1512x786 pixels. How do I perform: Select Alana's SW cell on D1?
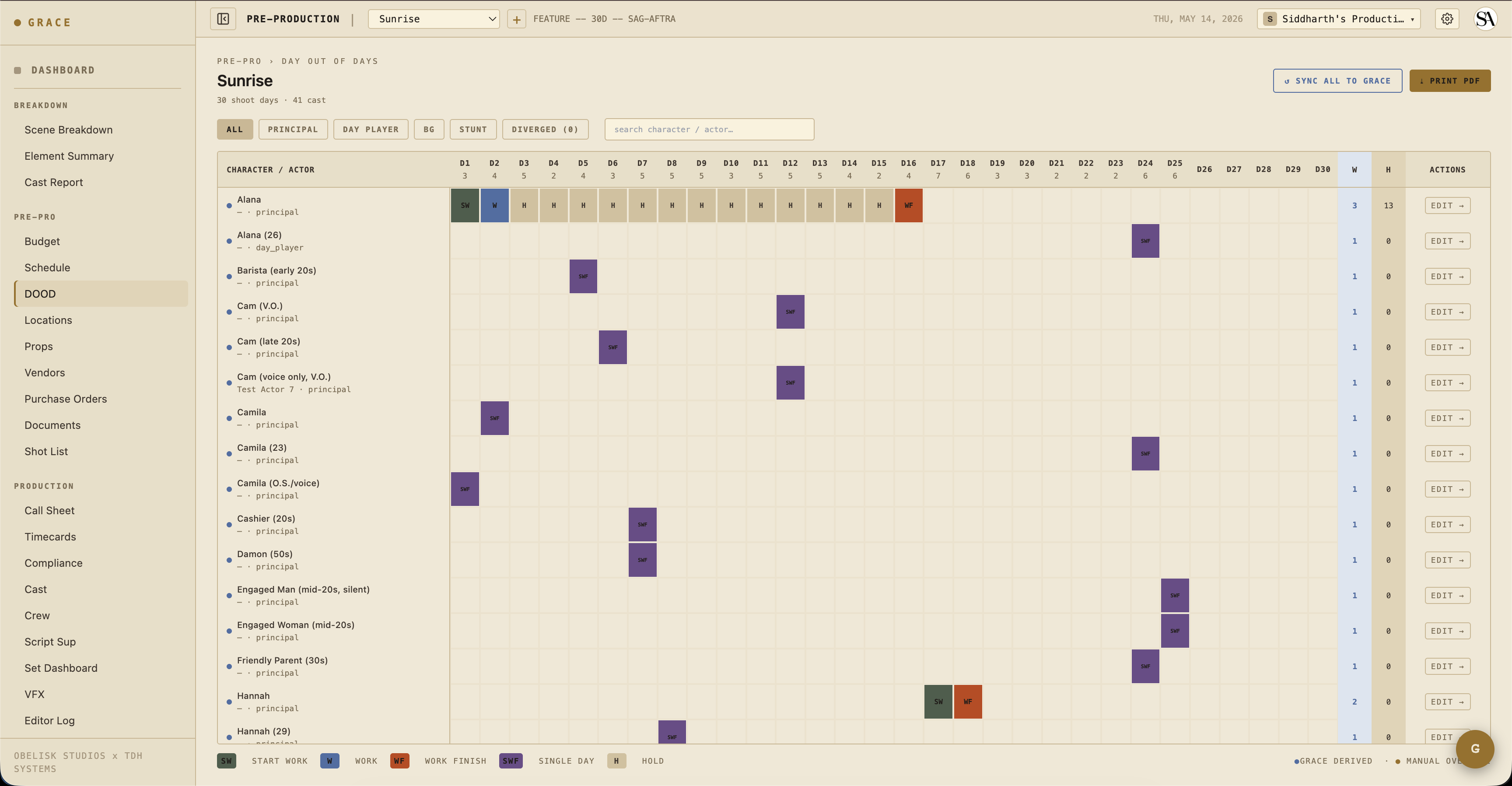click(x=465, y=205)
